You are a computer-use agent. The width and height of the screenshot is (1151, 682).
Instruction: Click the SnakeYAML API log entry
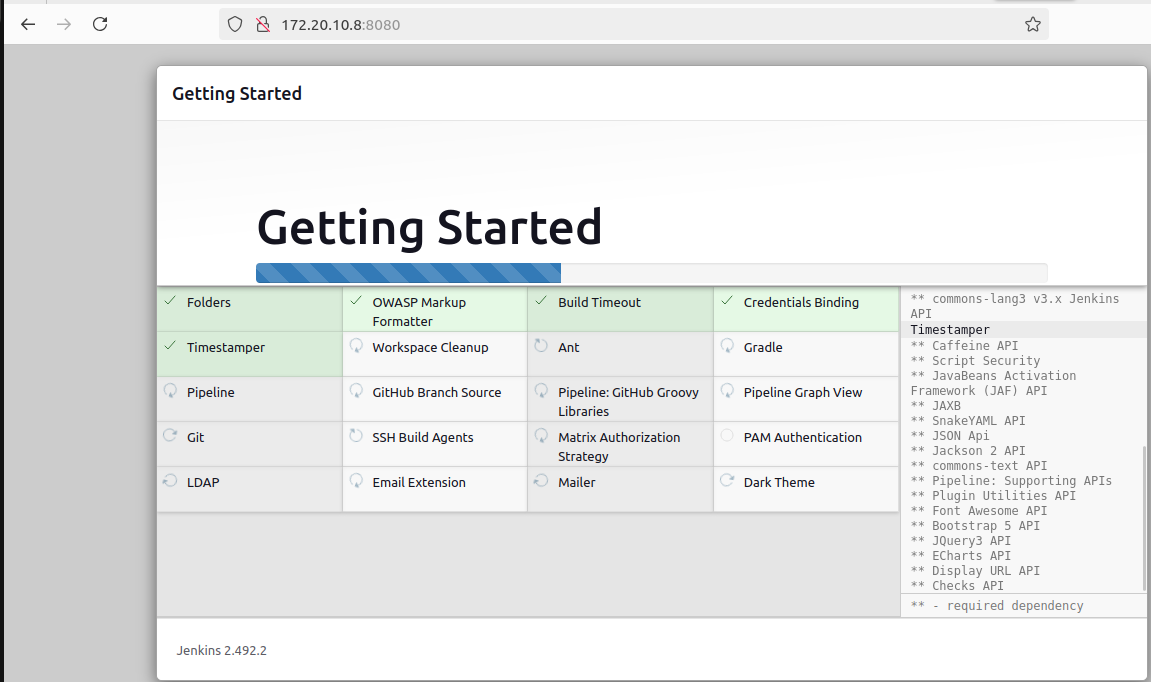point(967,421)
